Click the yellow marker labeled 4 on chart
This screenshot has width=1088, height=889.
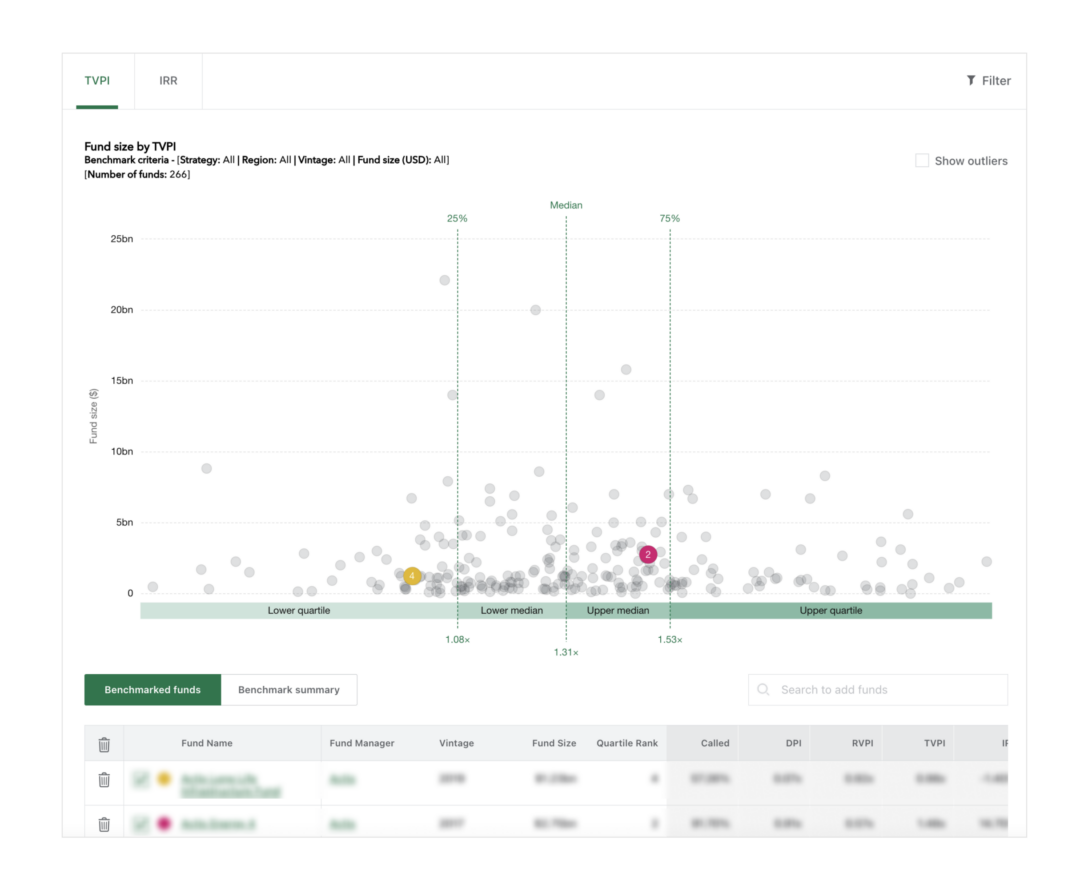click(x=412, y=576)
